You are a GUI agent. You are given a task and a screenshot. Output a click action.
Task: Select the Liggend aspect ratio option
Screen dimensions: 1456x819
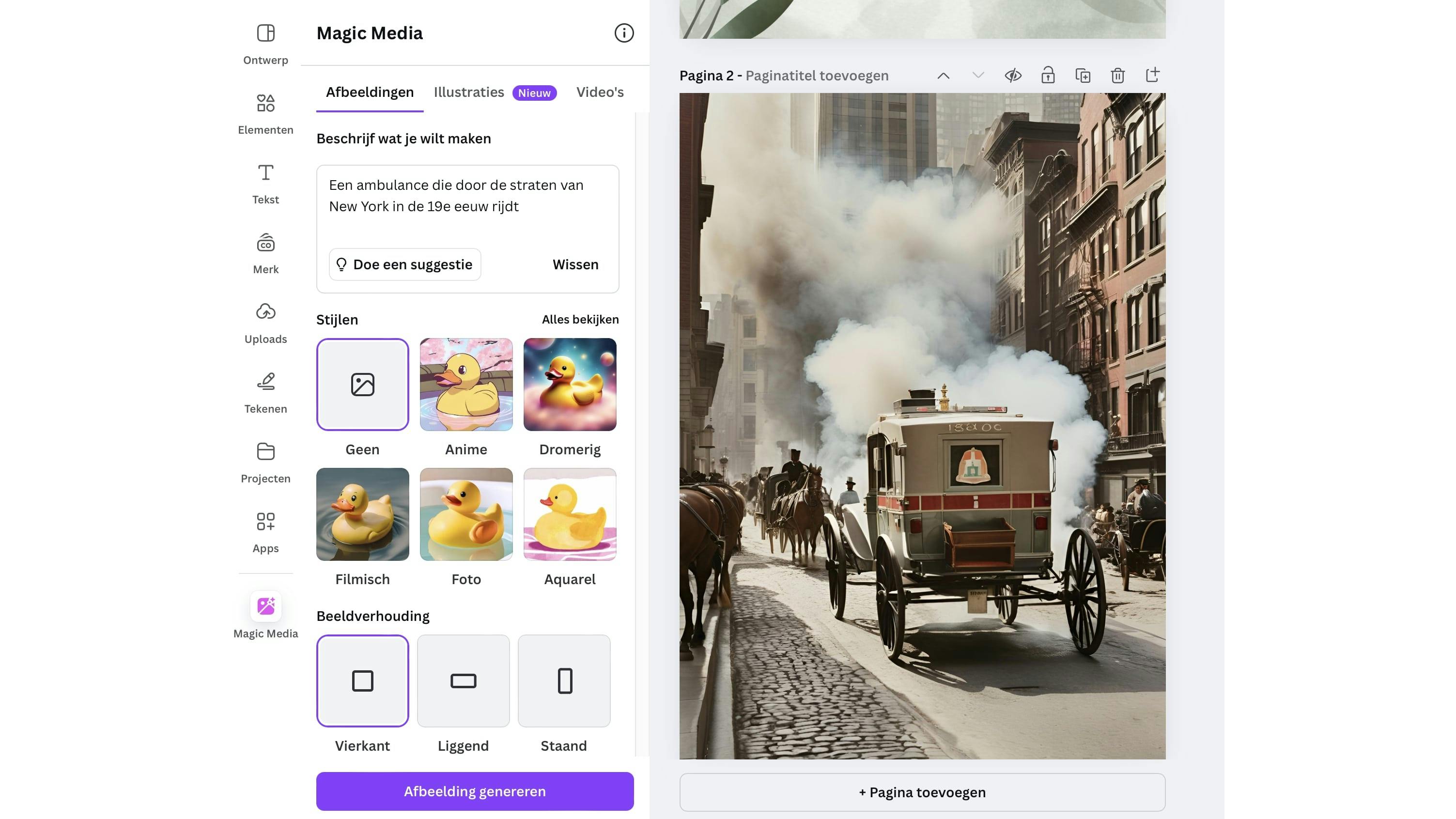(x=463, y=680)
